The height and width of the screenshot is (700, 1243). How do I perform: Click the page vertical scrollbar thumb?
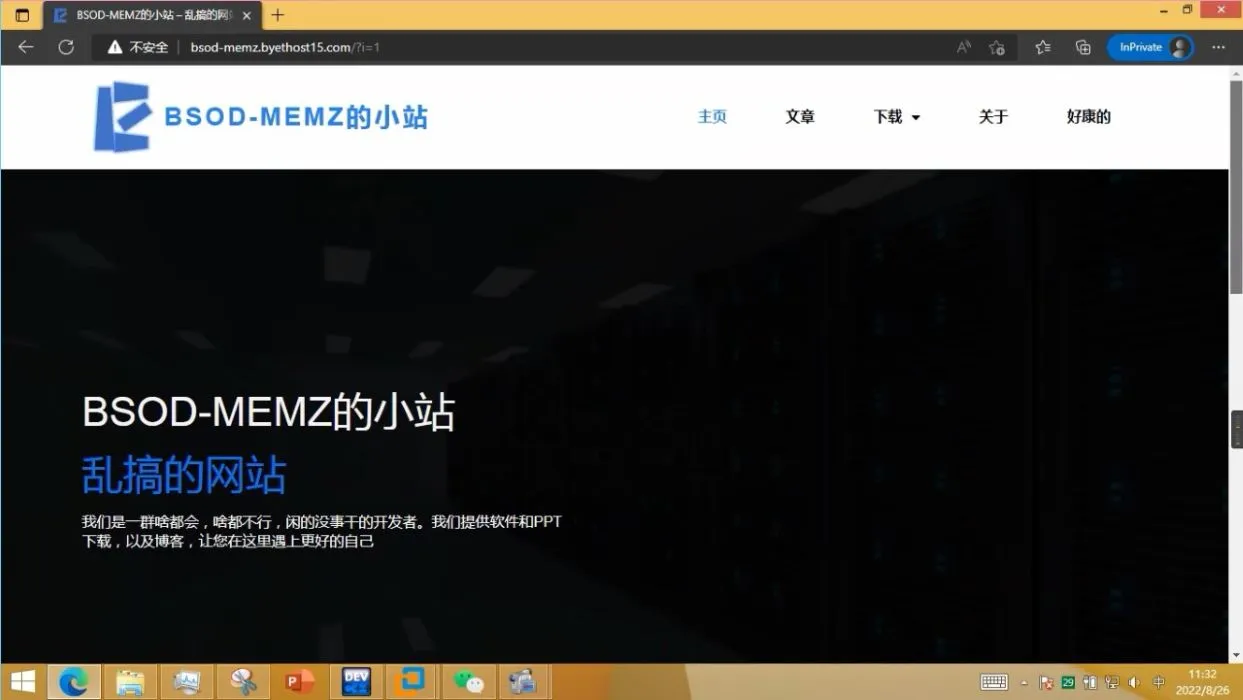click(1236, 189)
